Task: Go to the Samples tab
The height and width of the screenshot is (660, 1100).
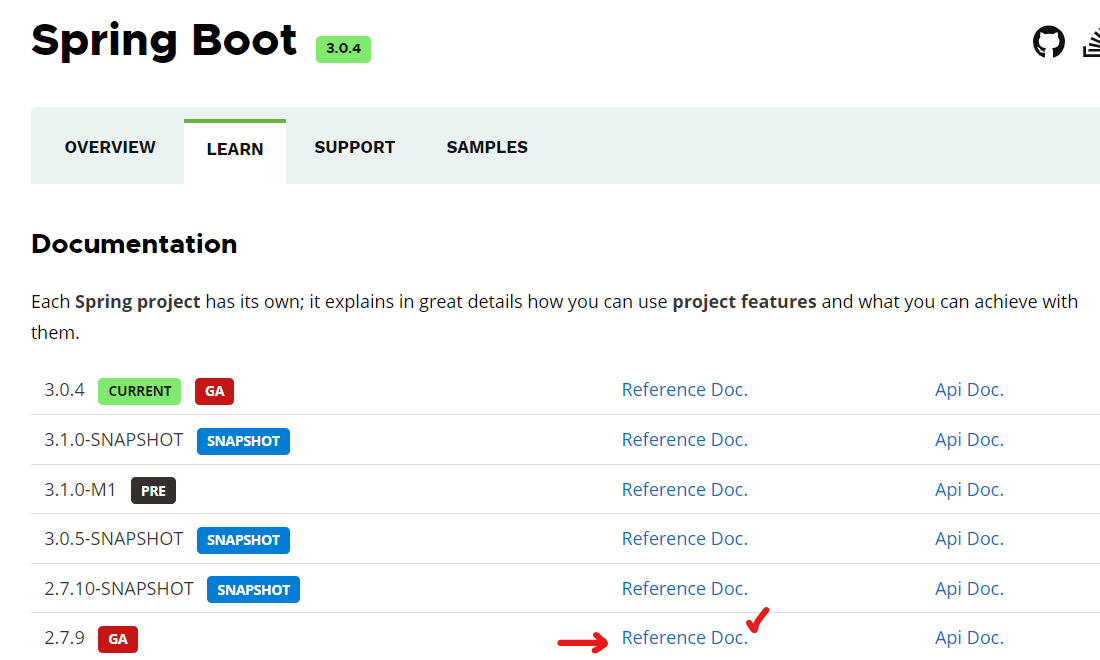Action: pos(487,147)
